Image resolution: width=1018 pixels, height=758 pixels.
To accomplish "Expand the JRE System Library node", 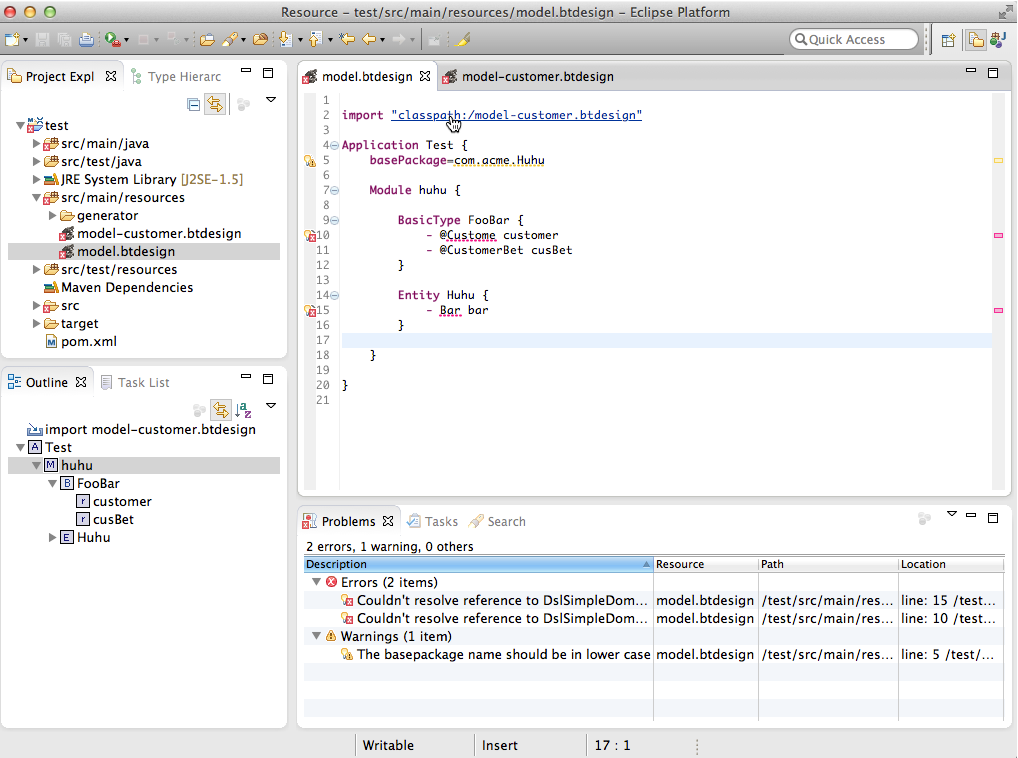I will [x=36, y=179].
